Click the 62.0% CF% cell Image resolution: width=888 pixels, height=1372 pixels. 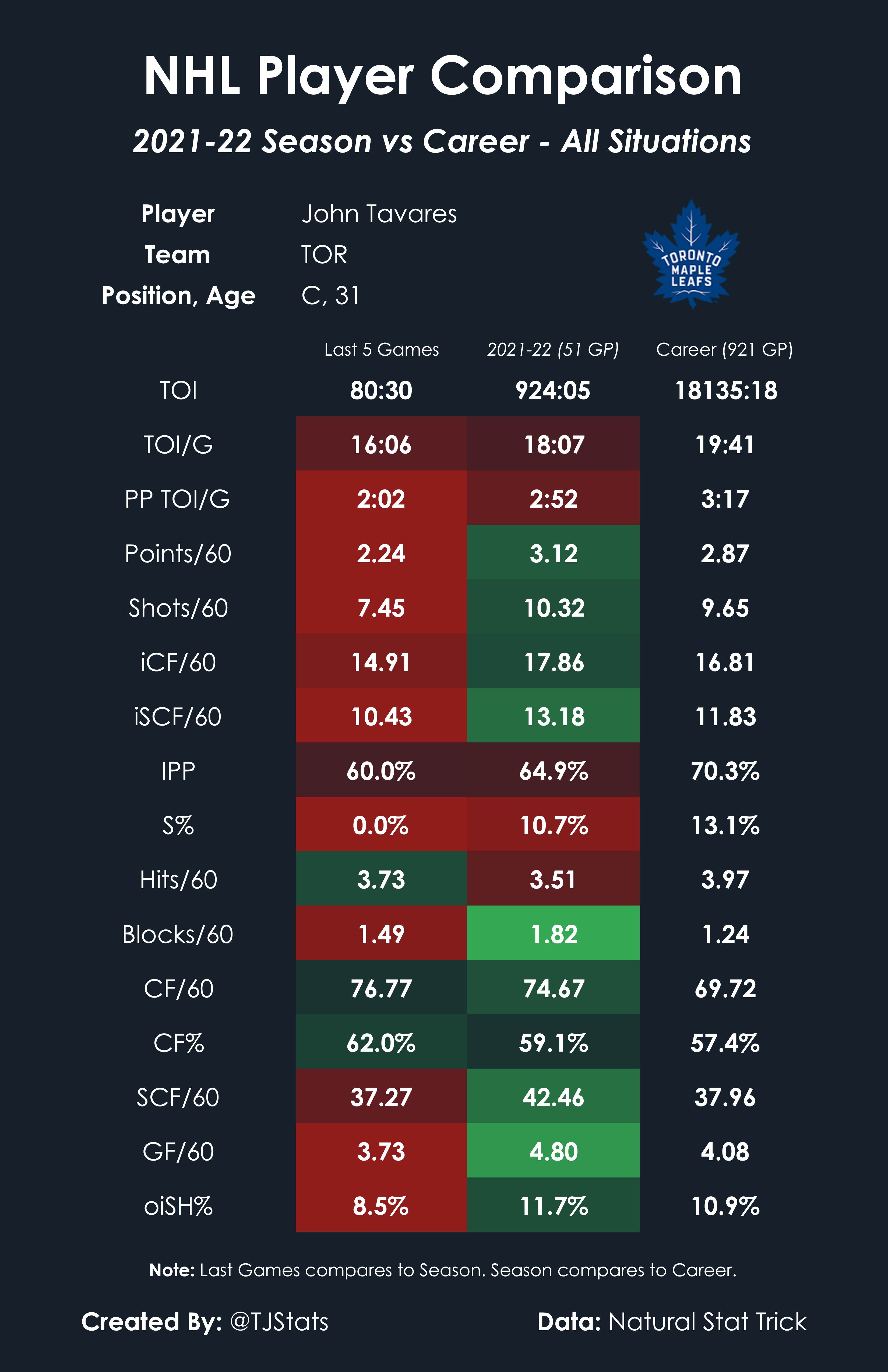click(x=380, y=1042)
